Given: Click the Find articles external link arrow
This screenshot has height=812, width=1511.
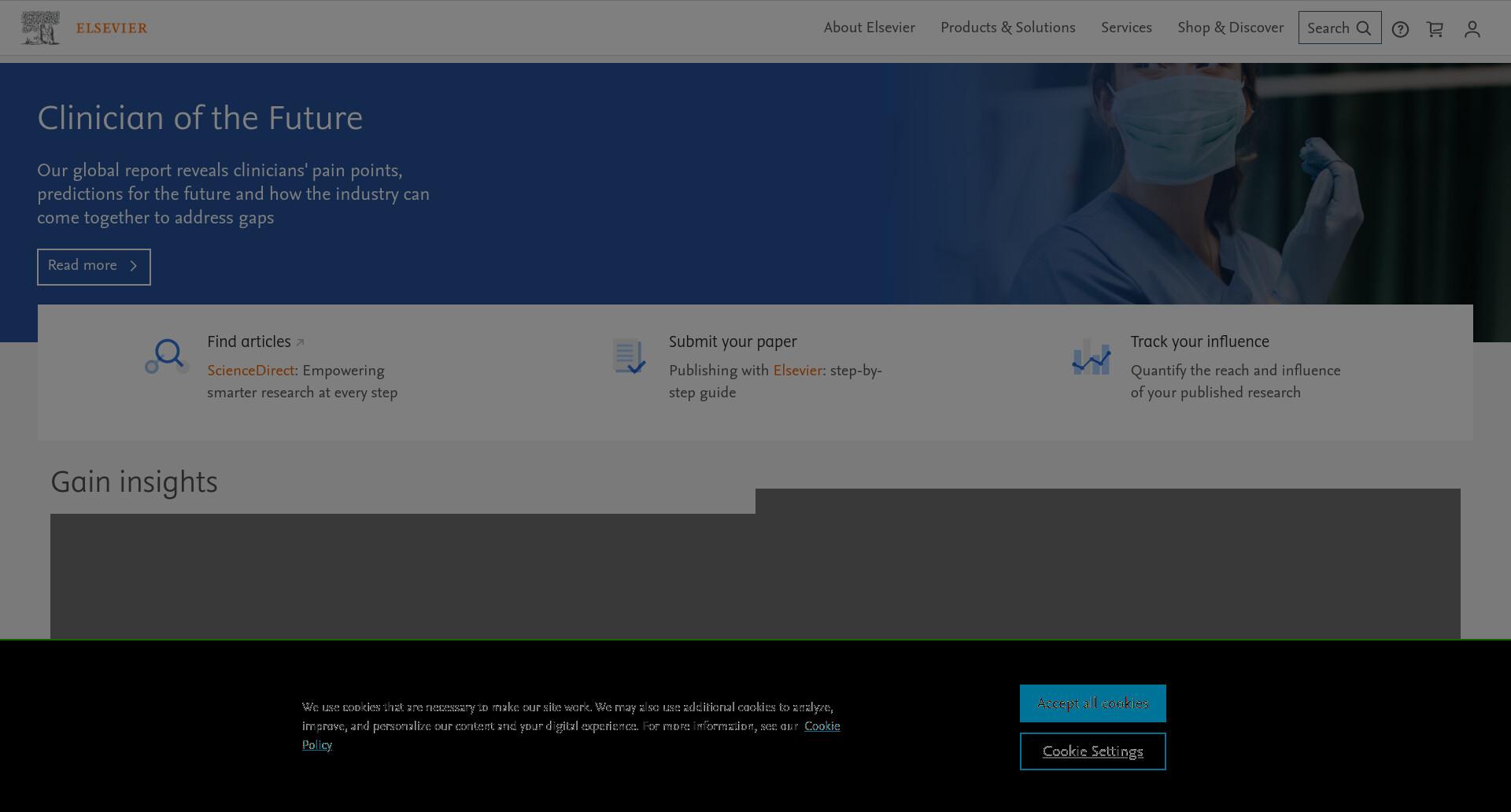Looking at the screenshot, I should point(300,342).
